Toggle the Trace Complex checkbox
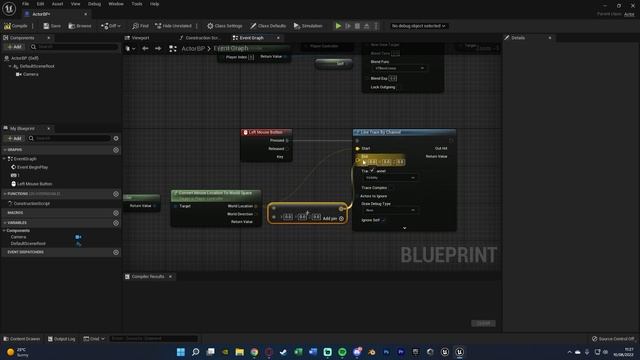 click(390, 188)
